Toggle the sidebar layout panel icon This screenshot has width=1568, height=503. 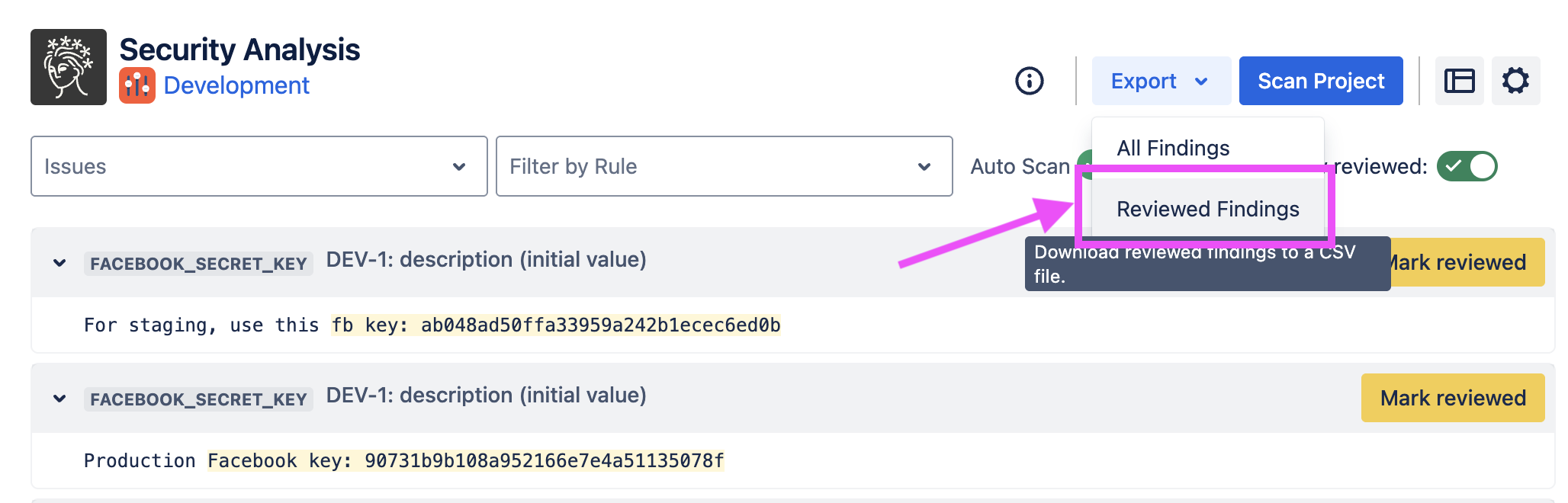(1459, 81)
